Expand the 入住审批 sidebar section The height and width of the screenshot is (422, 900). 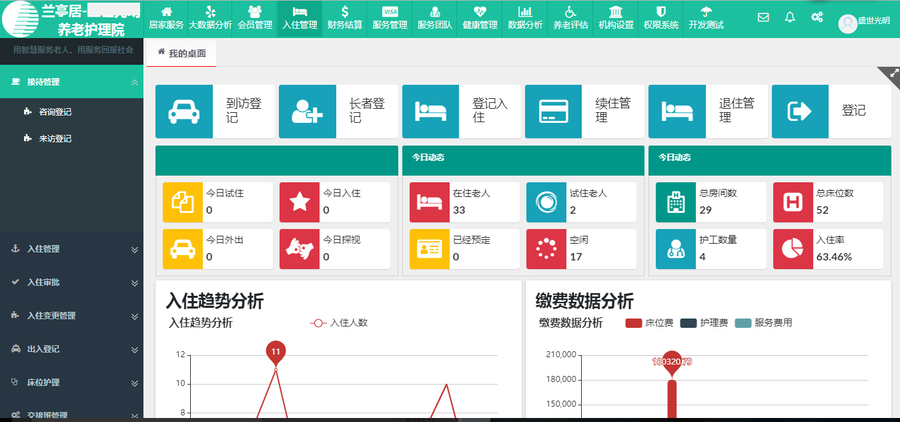coord(72,282)
